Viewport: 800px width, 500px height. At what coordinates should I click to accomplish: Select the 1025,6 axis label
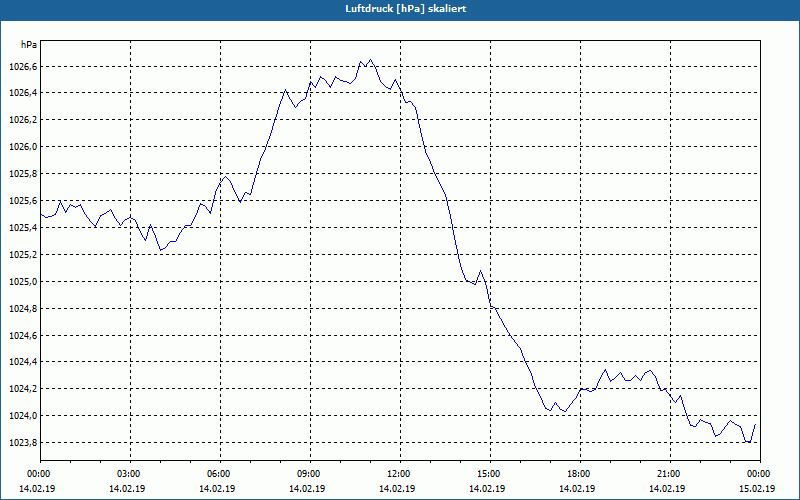pos(23,201)
